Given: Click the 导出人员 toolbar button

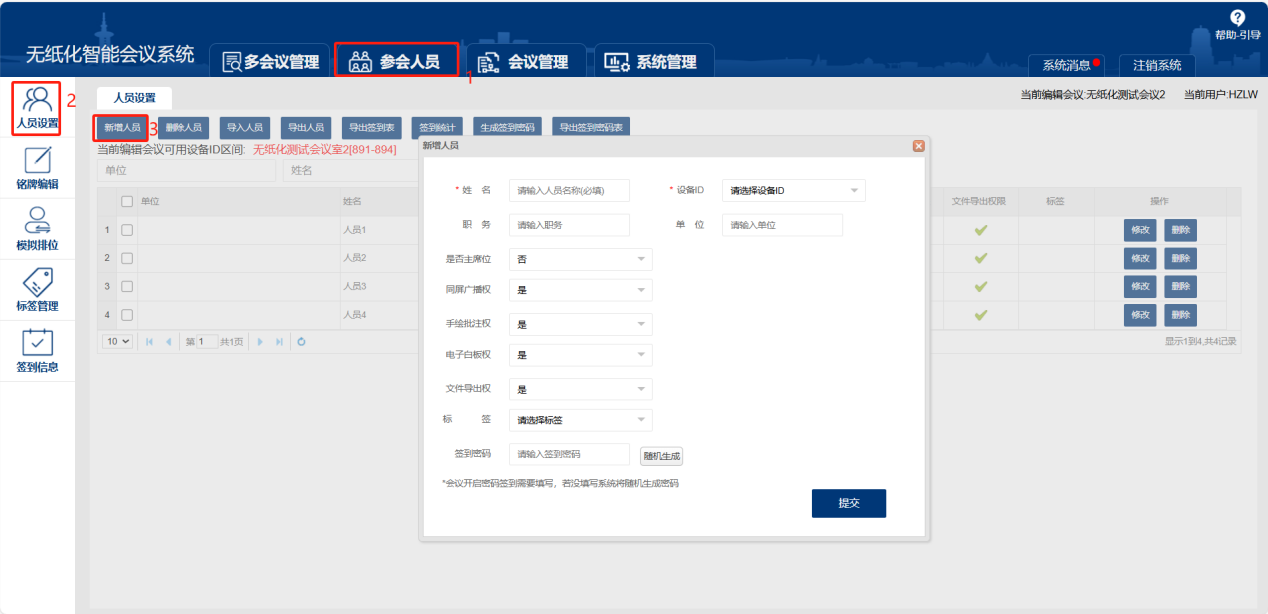Looking at the screenshot, I should point(306,128).
